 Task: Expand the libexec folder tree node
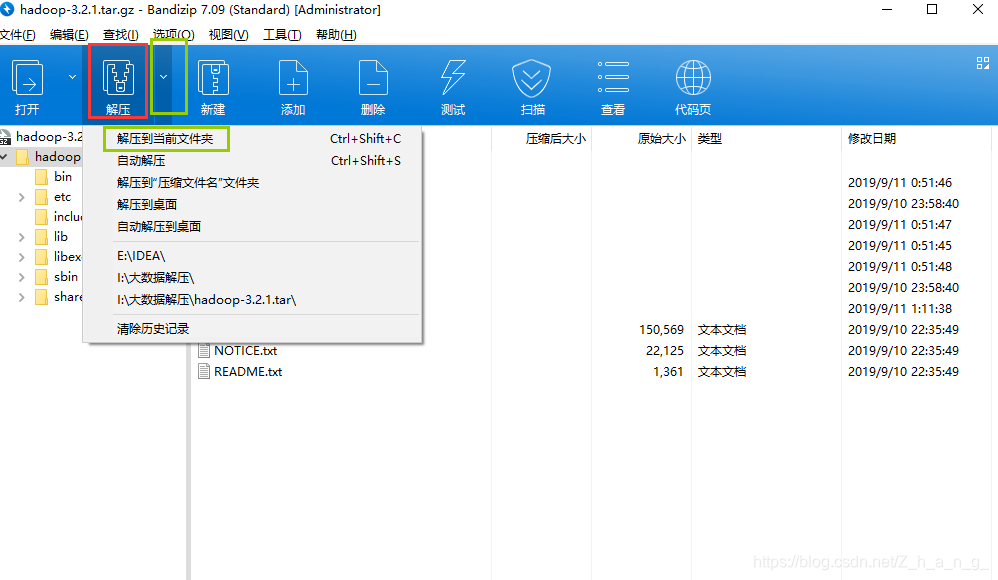(21, 257)
